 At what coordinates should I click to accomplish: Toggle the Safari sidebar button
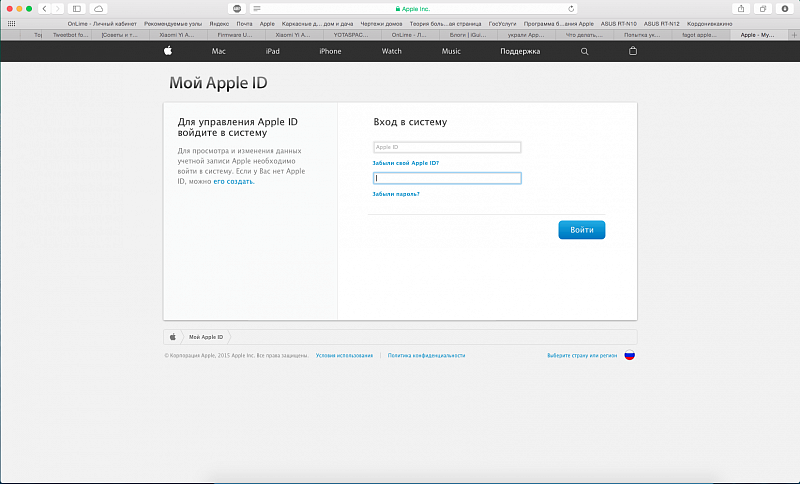pos(77,8)
